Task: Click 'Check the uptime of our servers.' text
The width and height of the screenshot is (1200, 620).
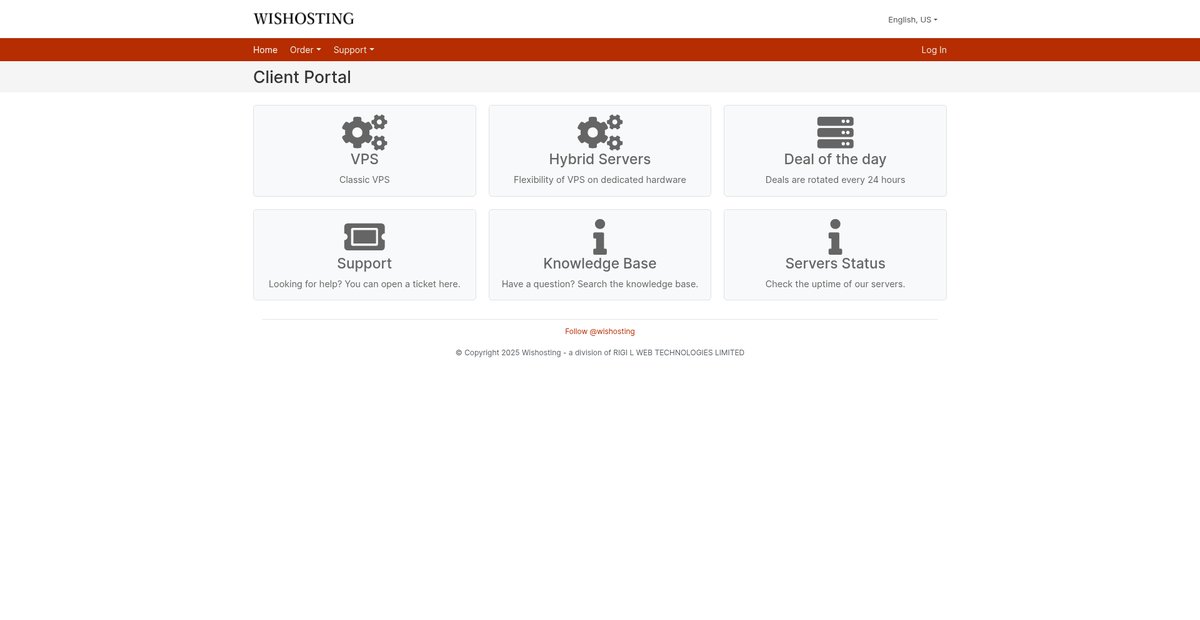Action: (835, 284)
